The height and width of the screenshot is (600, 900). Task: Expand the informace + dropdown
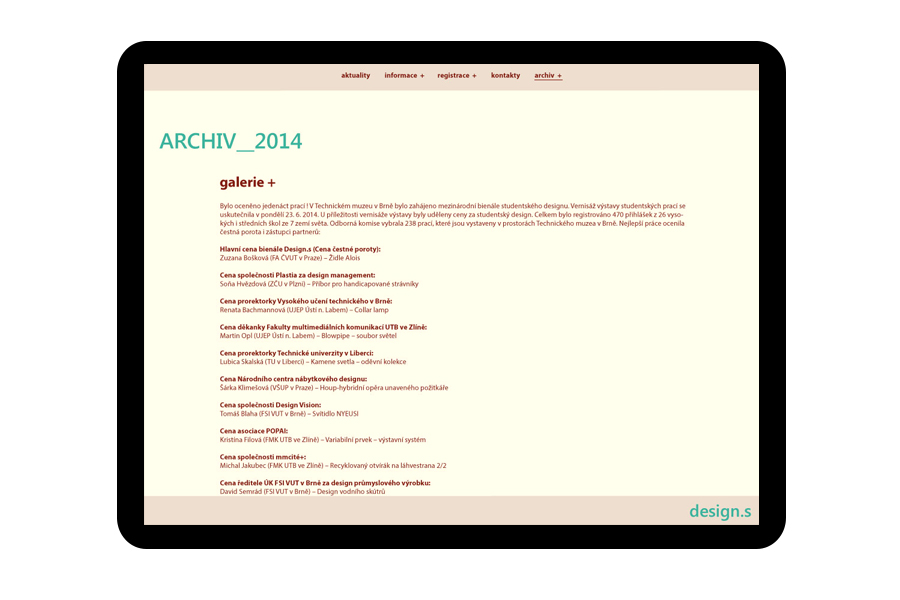click(404, 76)
